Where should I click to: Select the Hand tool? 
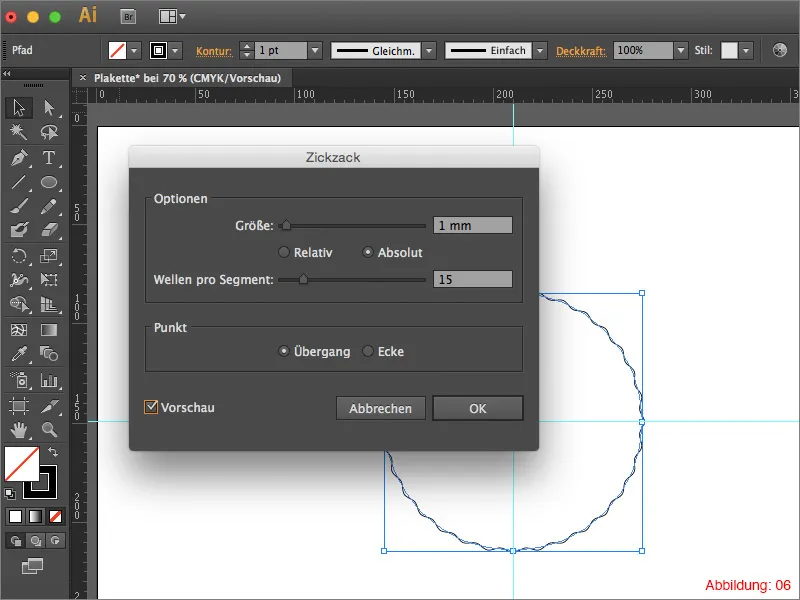pyautogui.click(x=19, y=430)
